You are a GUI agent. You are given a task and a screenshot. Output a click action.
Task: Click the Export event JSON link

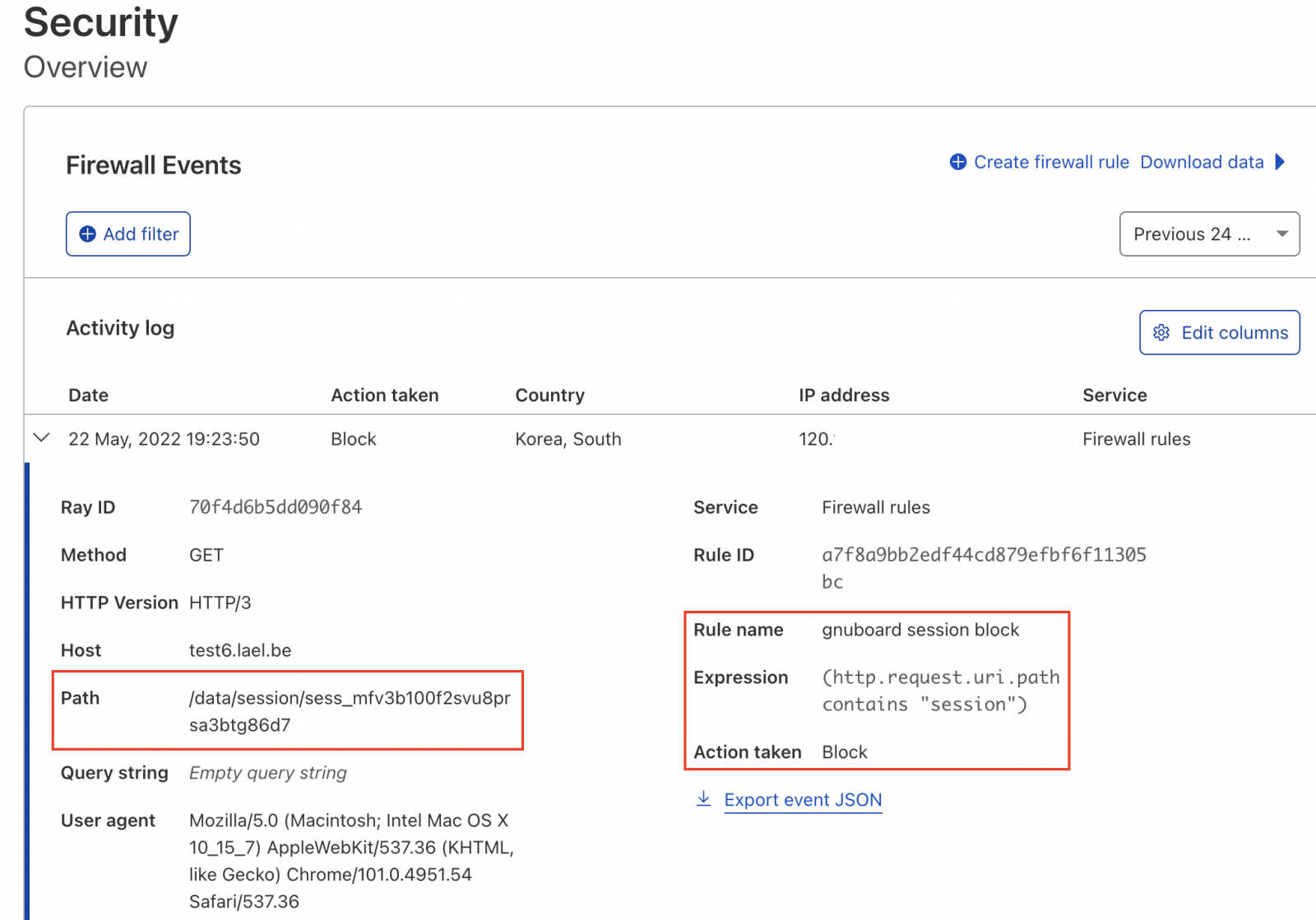803,800
